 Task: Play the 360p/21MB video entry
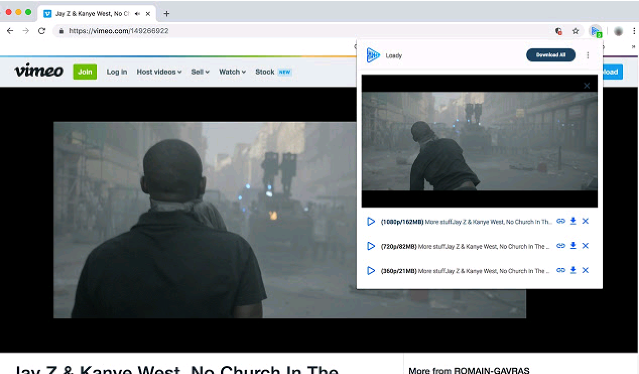(x=371, y=271)
